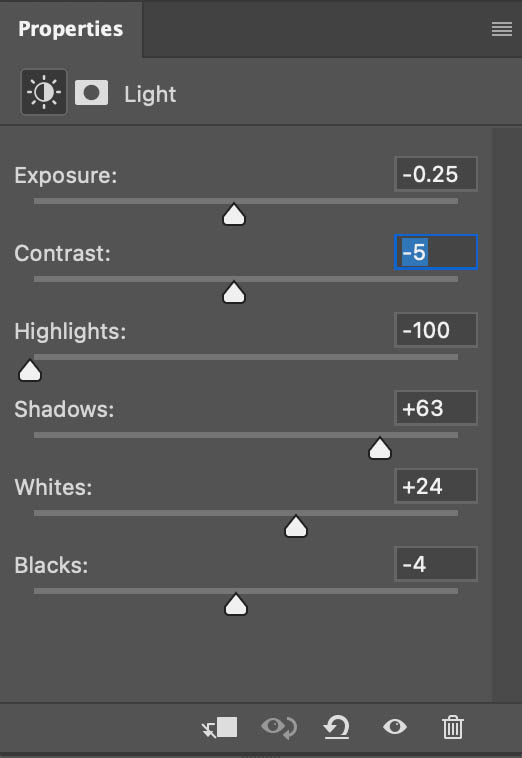522x758 pixels.
Task: Click the Highlights value field
Action: click(x=436, y=330)
